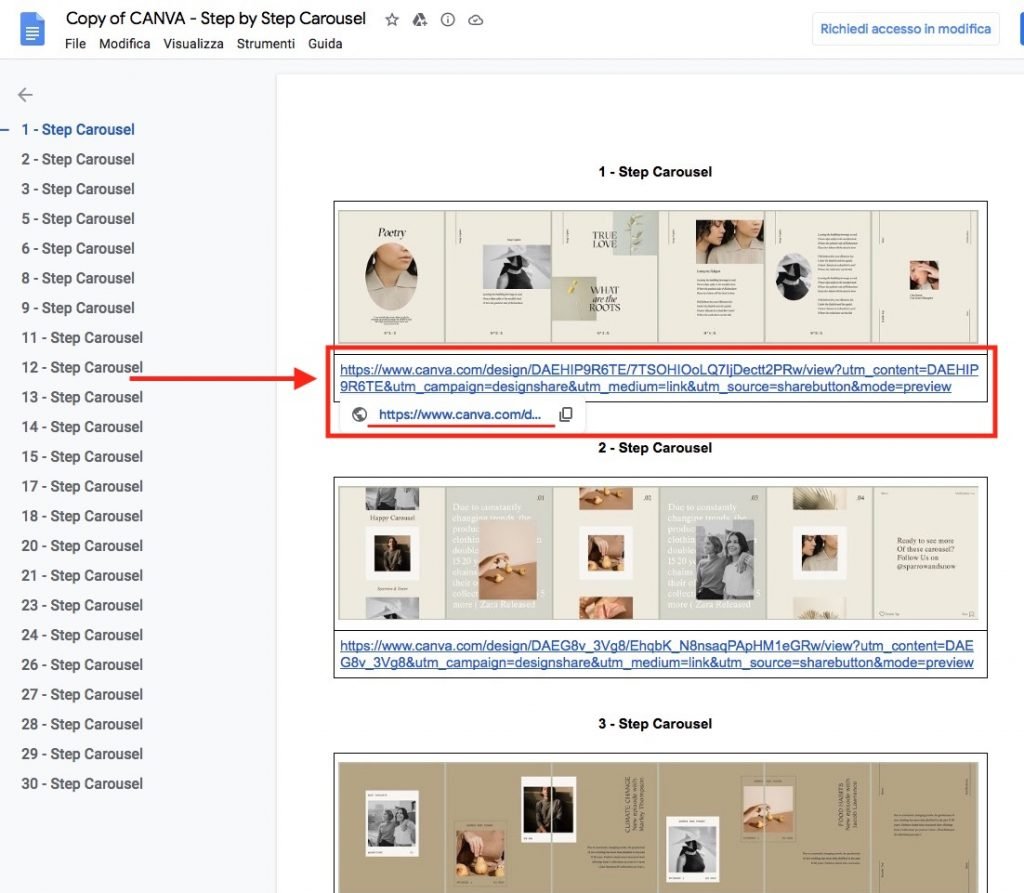Star this document
The width and height of the screenshot is (1024, 893).
(392, 20)
